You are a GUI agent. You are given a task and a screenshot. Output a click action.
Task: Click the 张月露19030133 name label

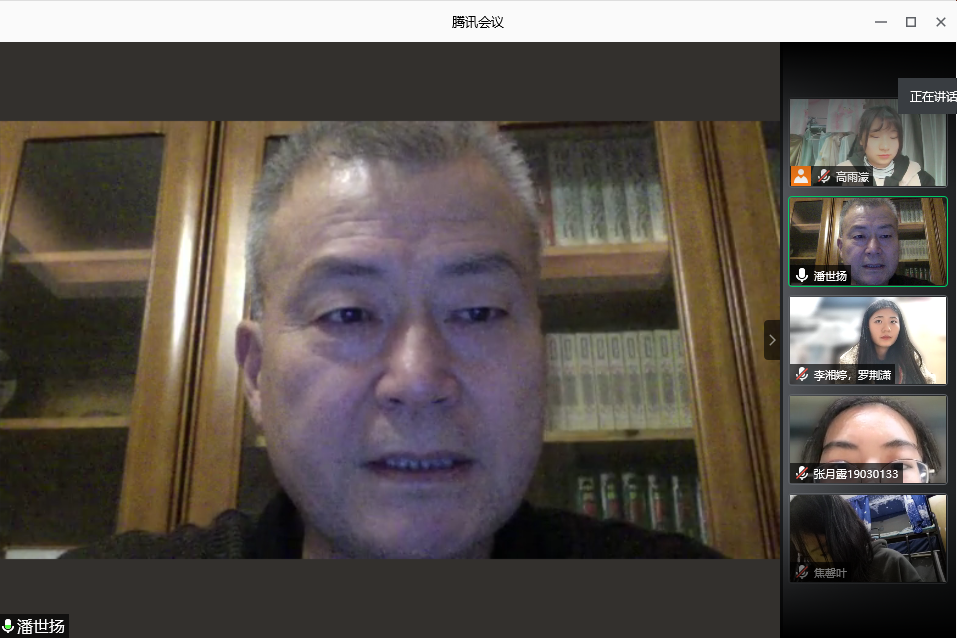(x=856, y=474)
